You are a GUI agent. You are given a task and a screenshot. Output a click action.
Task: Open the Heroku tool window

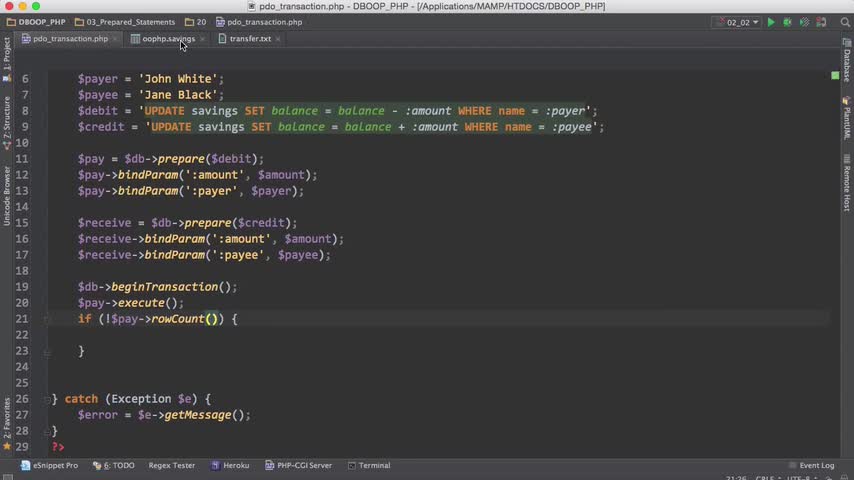(230, 465)
